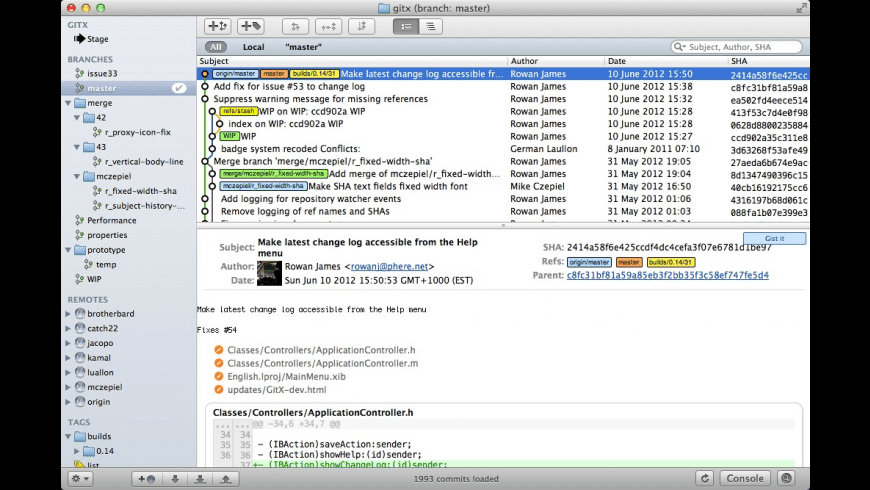Click the cherry-pick toolbar button

(328, 26)
